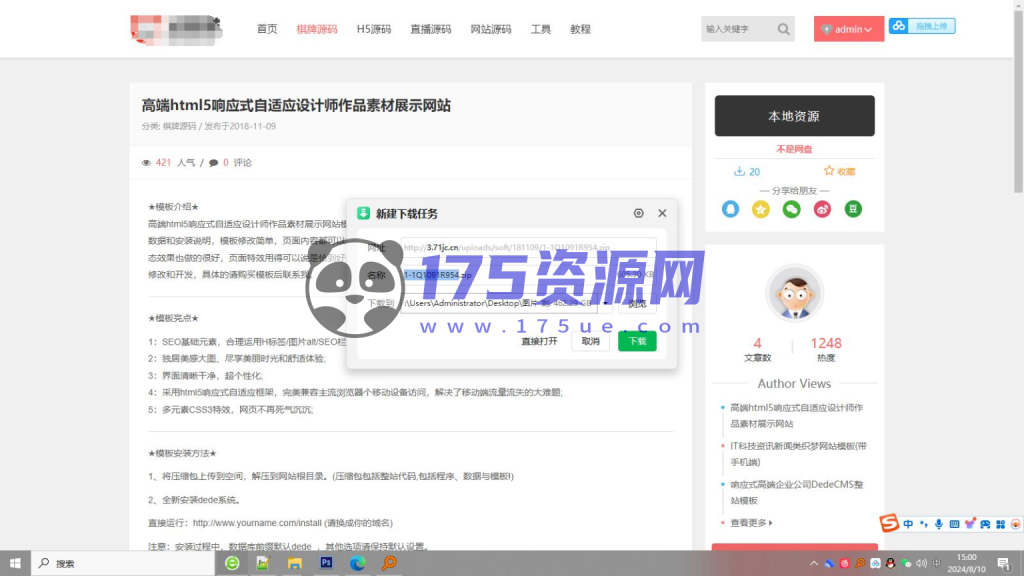This screenshot has width=1024, height=576.
Task: Share via the blue QQ icon
Action: (730, 209)
